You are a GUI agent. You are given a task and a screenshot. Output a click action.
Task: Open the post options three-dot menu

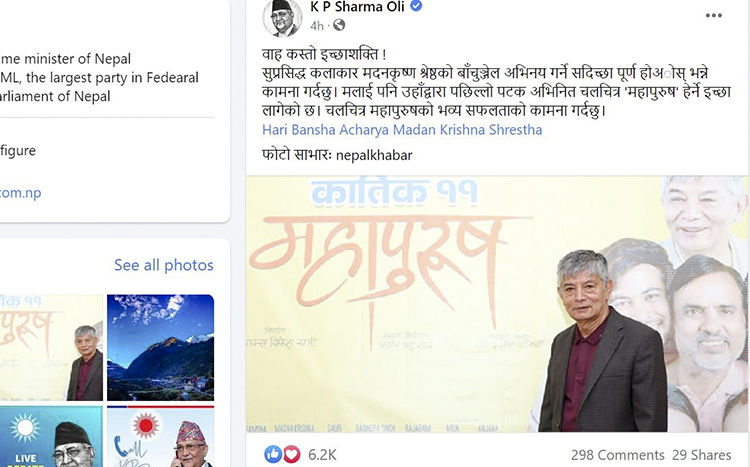click(713, 15)
